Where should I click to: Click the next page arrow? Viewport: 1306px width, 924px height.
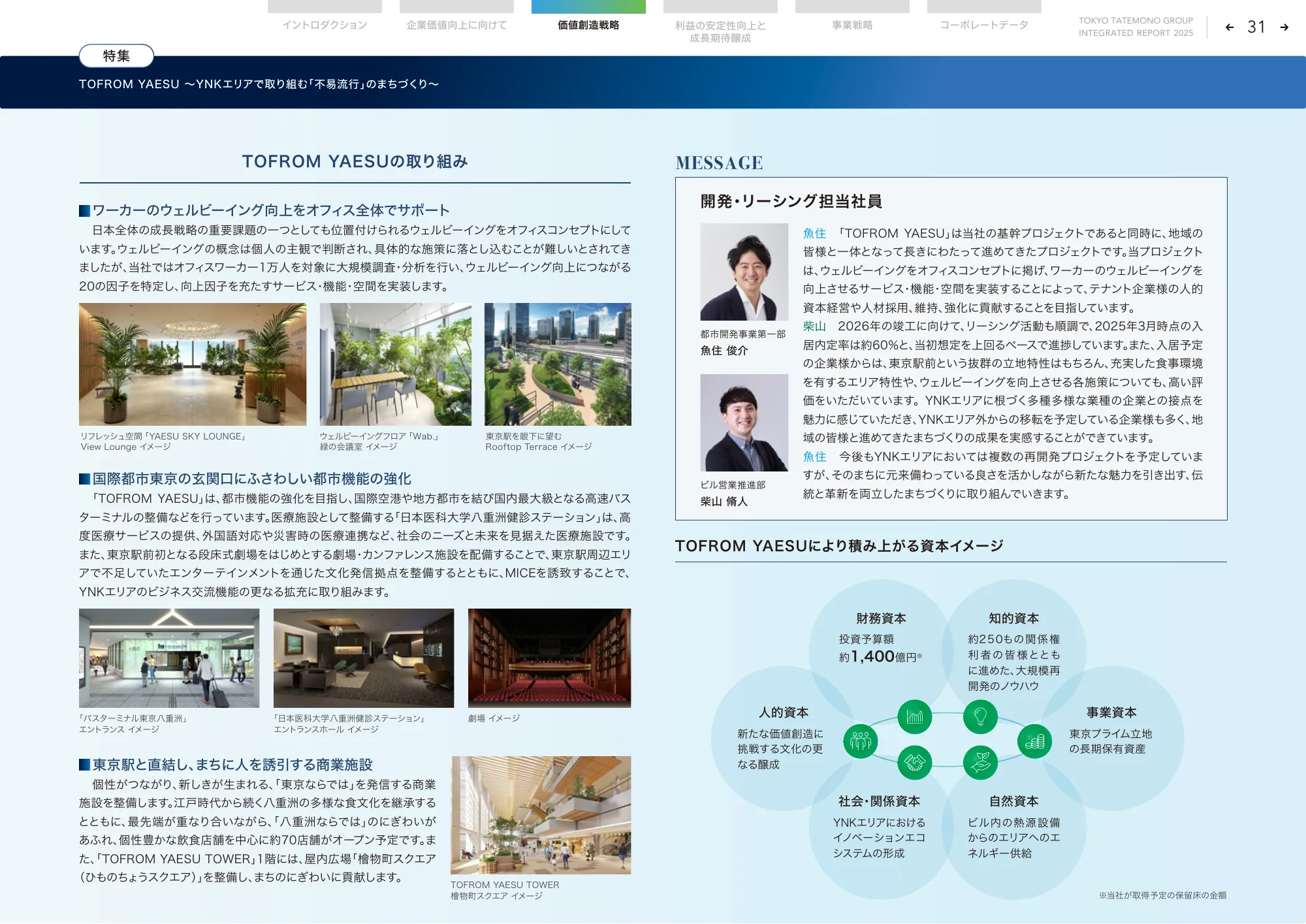1284,27
